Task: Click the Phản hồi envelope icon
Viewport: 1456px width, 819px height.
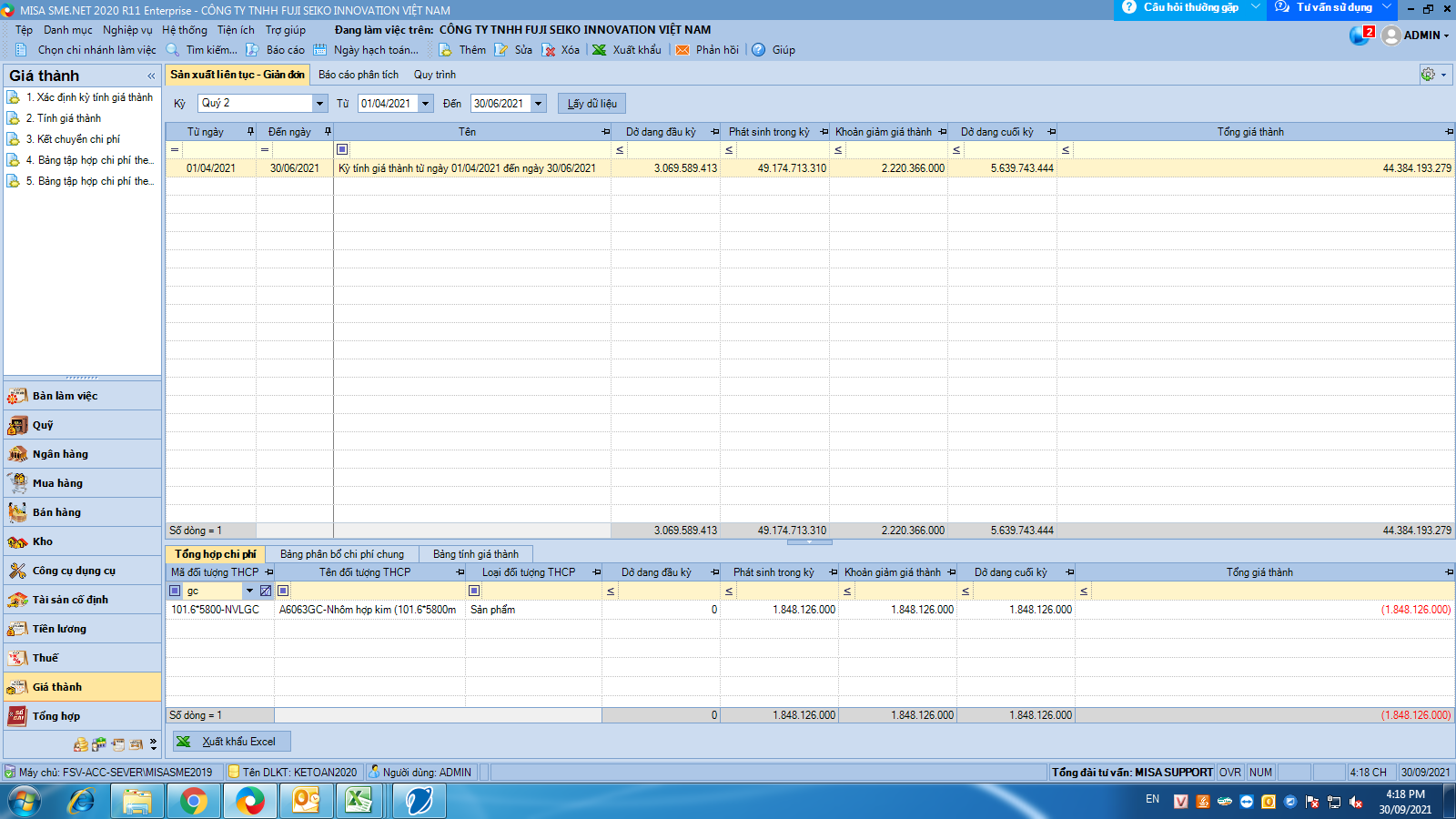Action: [x=682, y=50]
